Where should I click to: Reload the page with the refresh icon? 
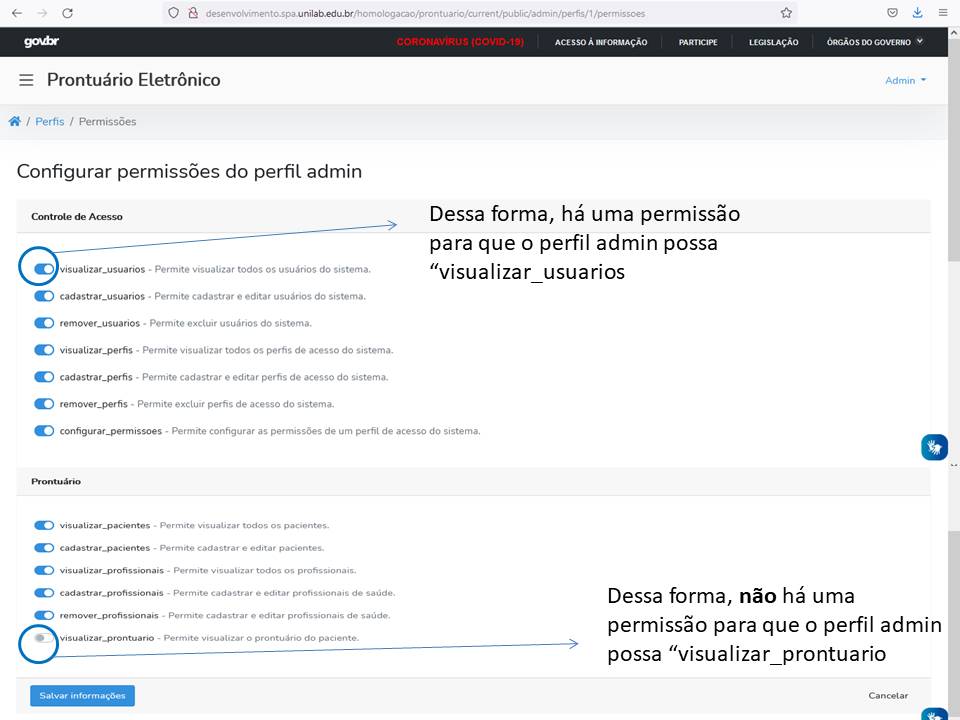pyautogui.click(x=68, y=14)
